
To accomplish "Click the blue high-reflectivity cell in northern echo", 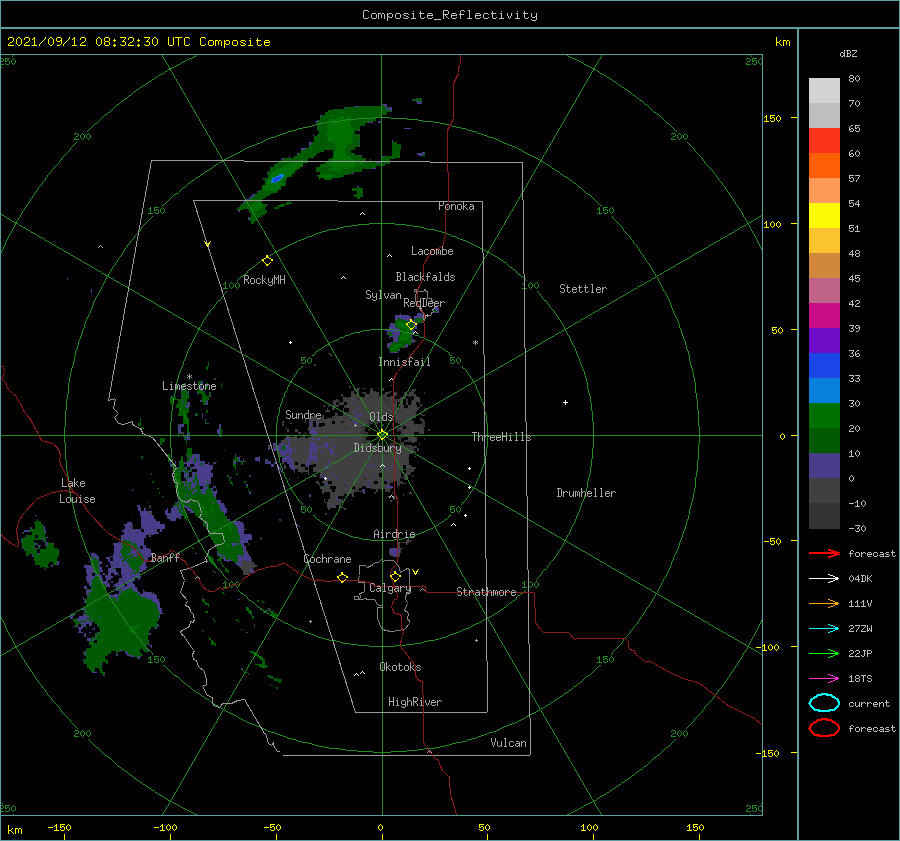I will (x=277, y=179).
